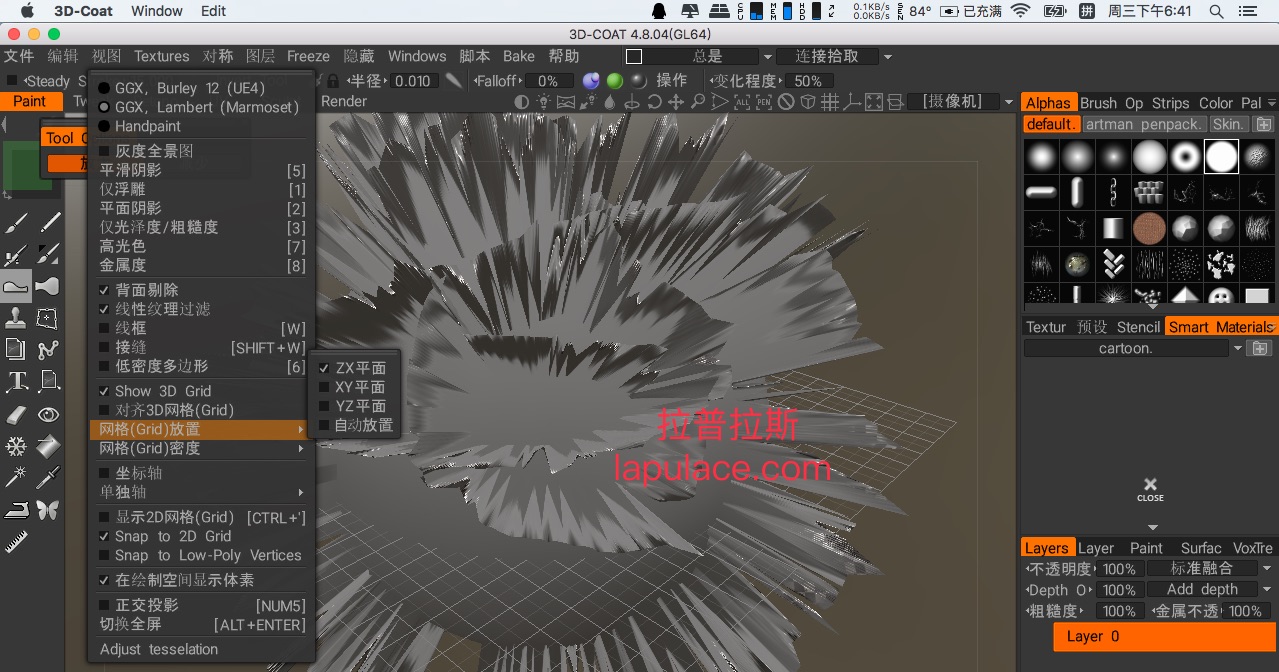Select the clothes iron smoothing tool

click(16, 510)
